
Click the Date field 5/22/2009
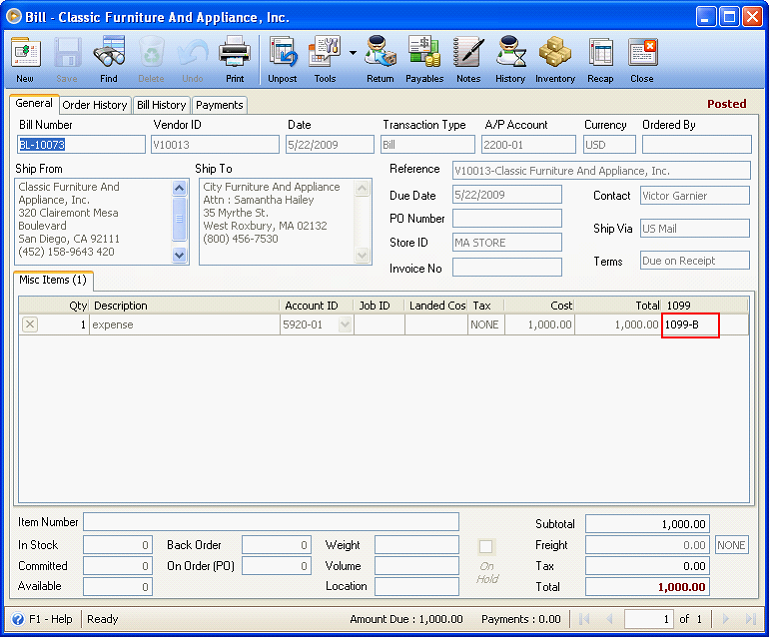tap(330, 145)
